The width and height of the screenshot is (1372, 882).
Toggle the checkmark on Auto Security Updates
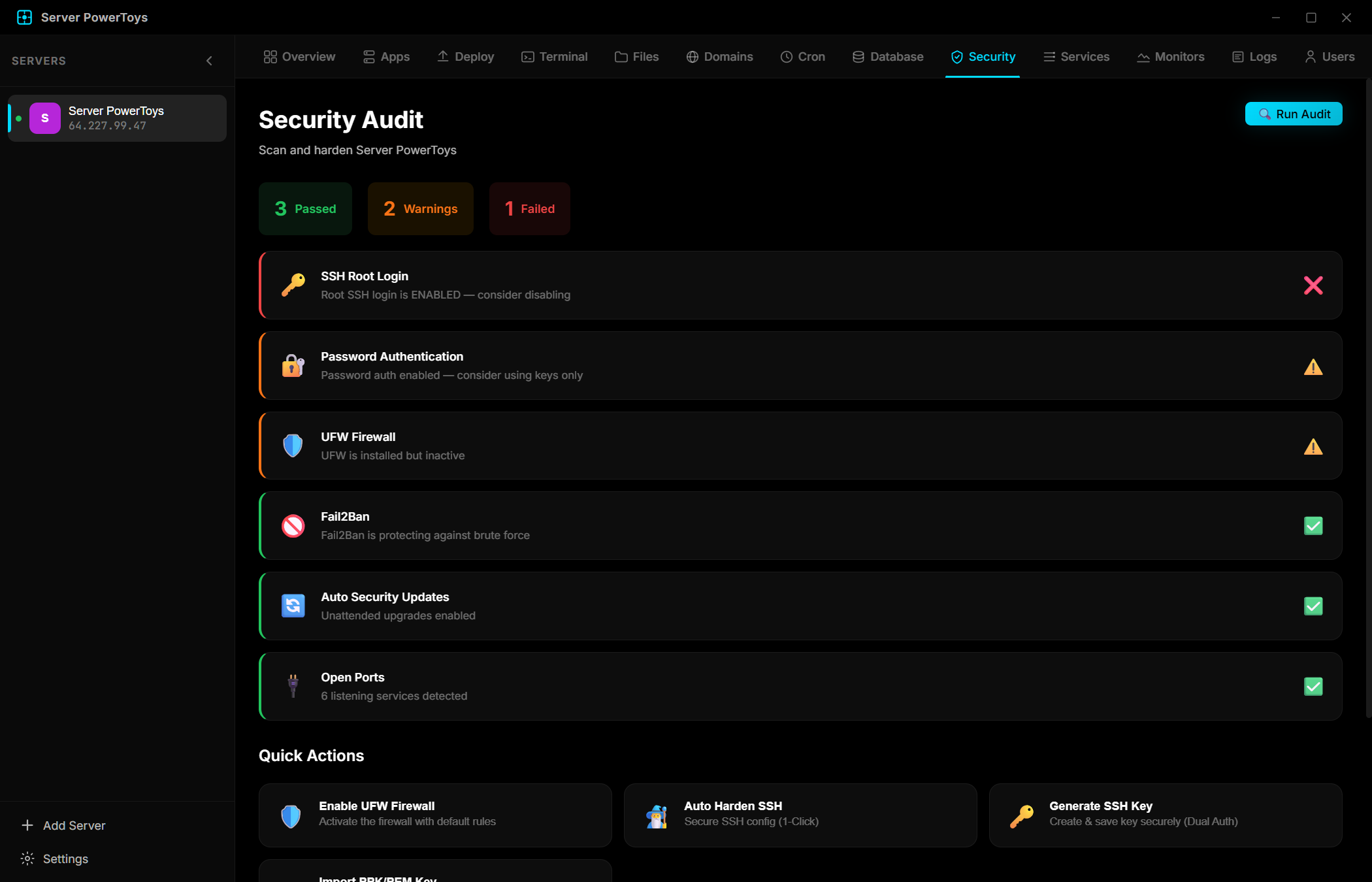point(1313,606)
